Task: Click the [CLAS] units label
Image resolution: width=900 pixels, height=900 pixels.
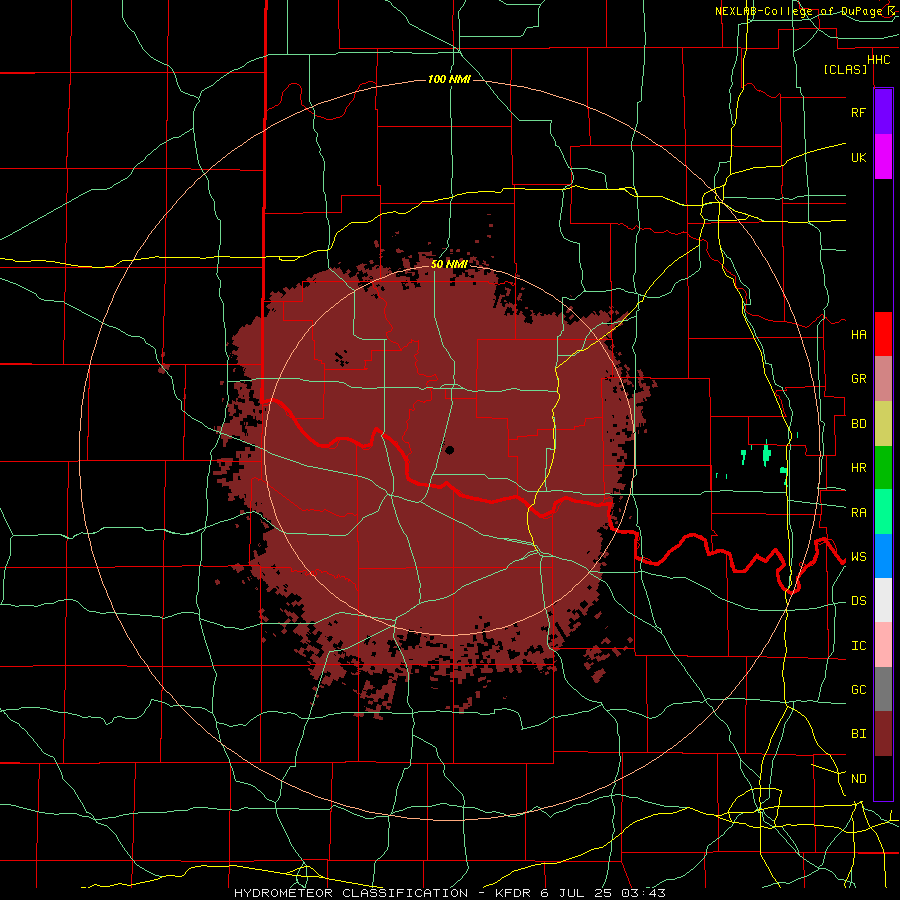Action: pyautogui.click(x=845, y=69)
